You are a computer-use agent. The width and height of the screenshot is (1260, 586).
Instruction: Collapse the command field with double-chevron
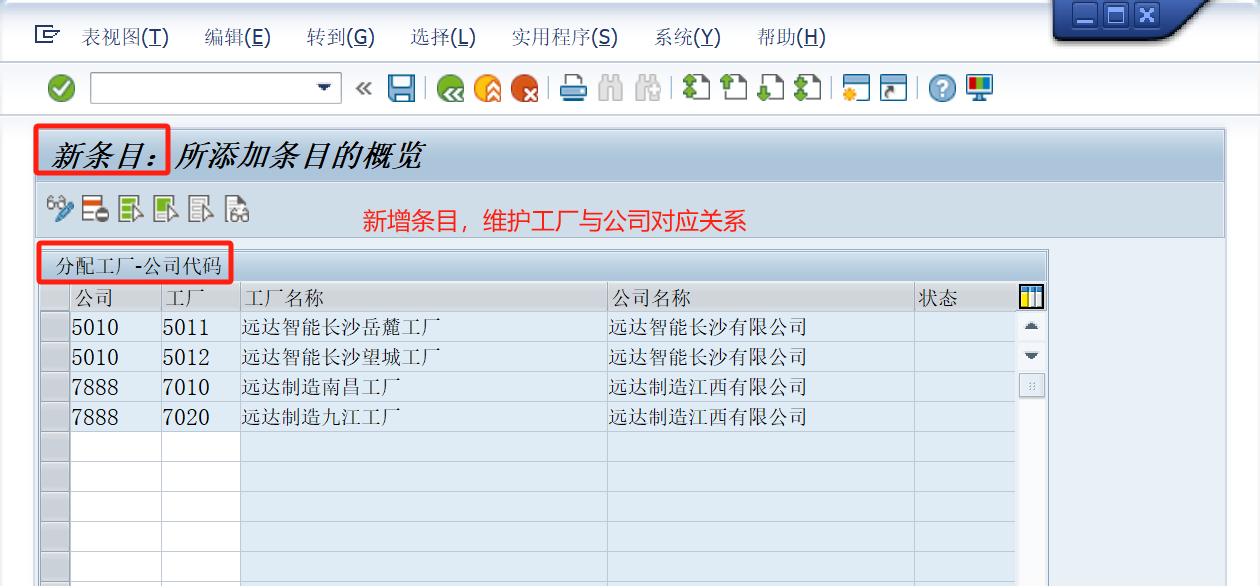(x=364, y=88)
